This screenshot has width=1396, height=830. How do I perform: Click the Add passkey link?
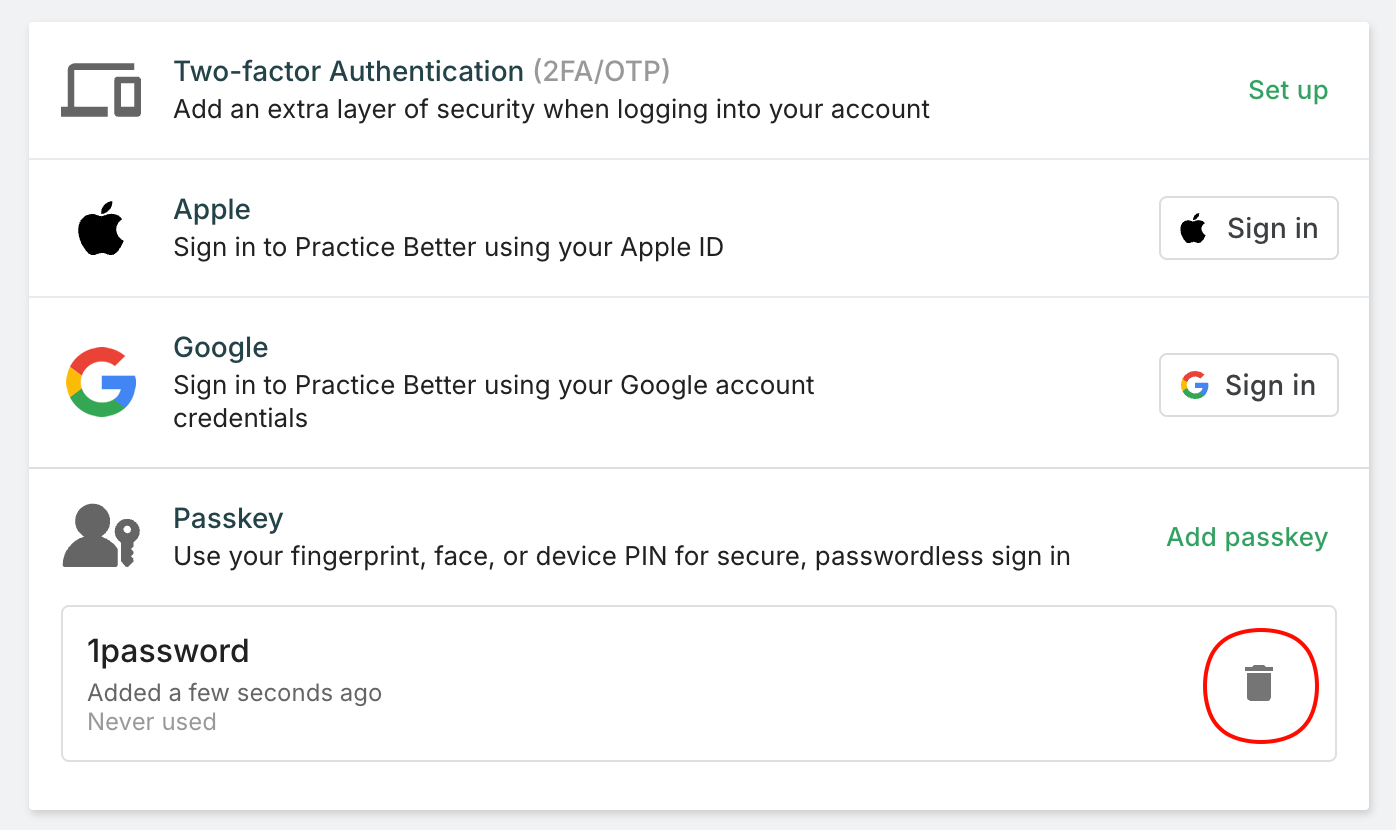(x=1247, y=537)
